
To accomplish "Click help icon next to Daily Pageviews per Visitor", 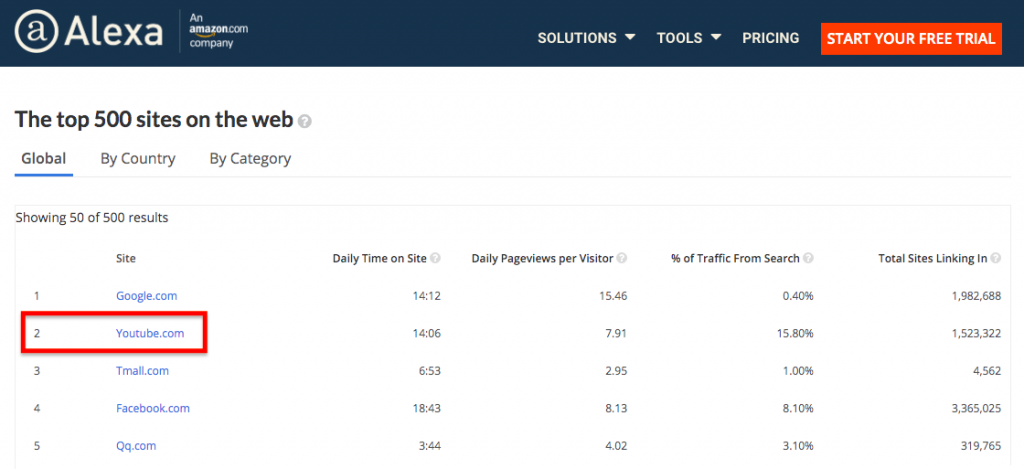I will pyautogui.click(x=622, y=258).
